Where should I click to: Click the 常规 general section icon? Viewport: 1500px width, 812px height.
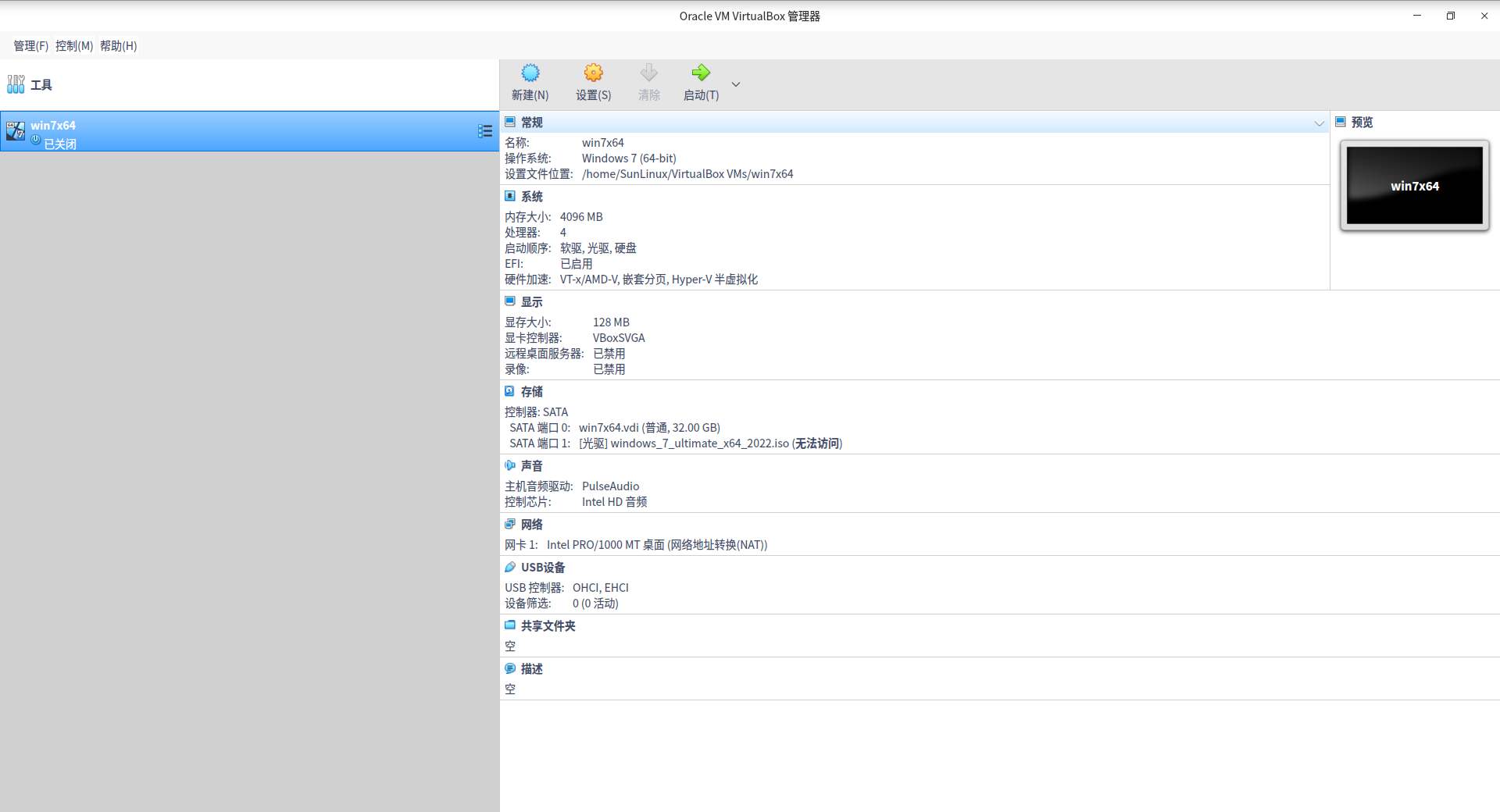pyautogui.click(x=510, y=122)
